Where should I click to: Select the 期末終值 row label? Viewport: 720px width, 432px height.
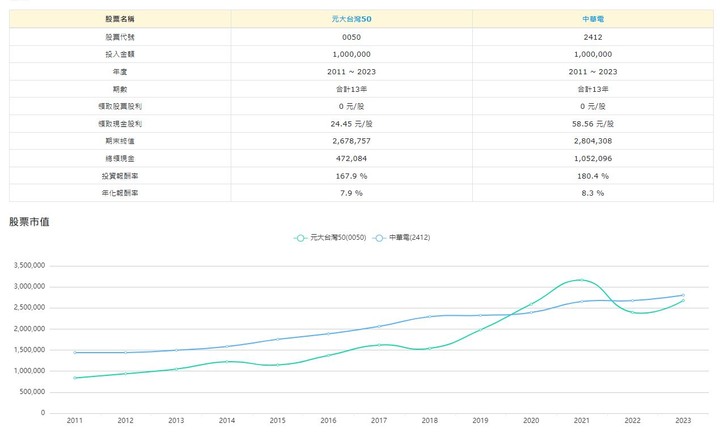tap(120, 141)
